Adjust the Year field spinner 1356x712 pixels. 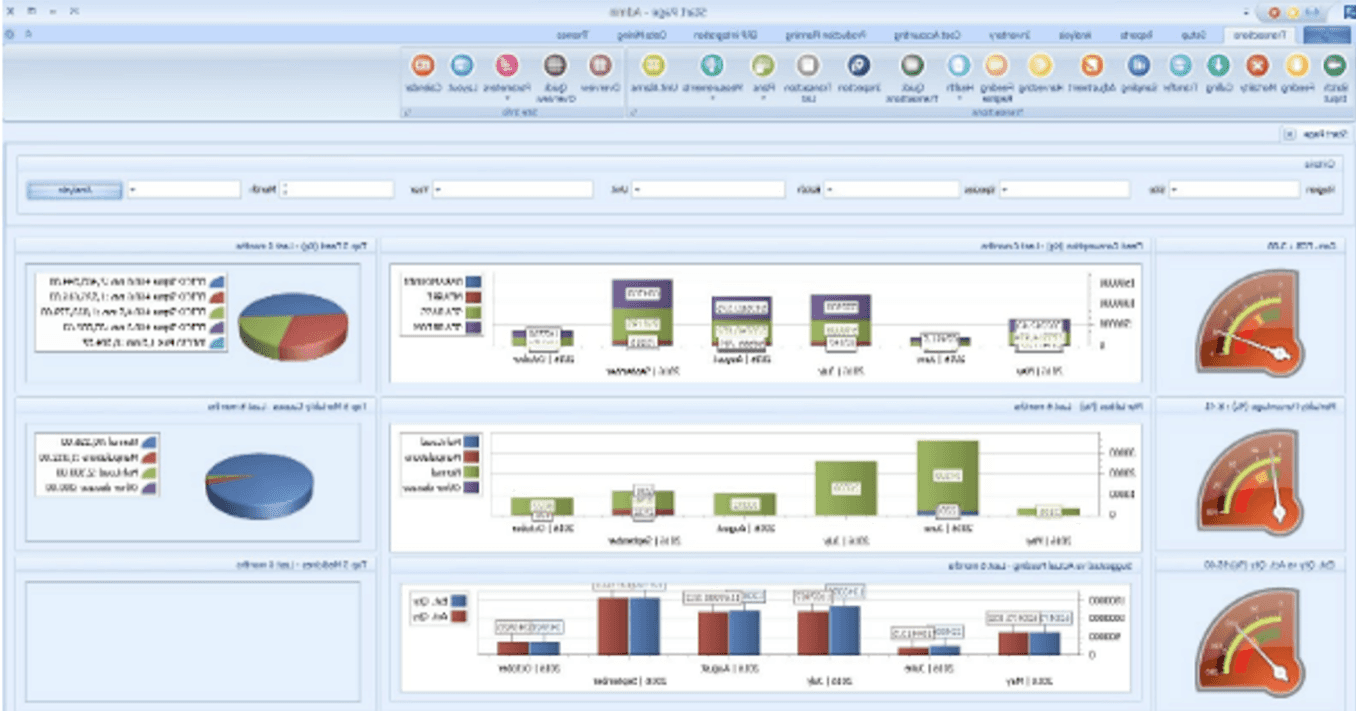[x=284, y=189]
